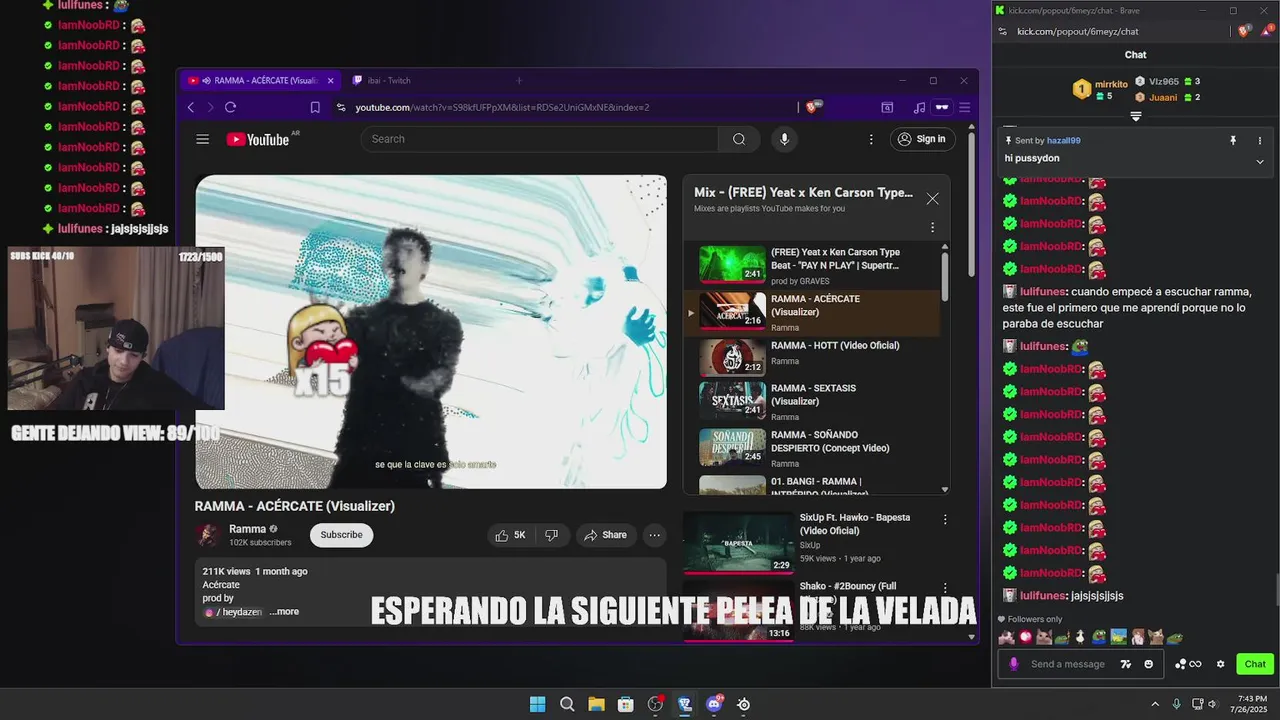Like the video with the thumbs-up button
This screenshot has height=720, width=1280.
pyautogui.click(x=511, y=535)
